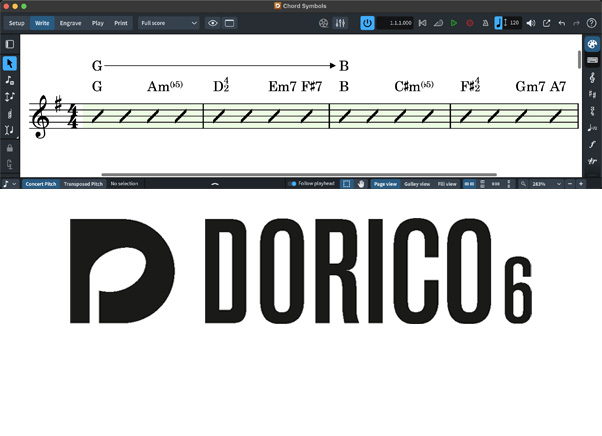Screen dimensions: 602x436
Task: Click the grace/scissors tool below padlock
Action: coord(10,164)
